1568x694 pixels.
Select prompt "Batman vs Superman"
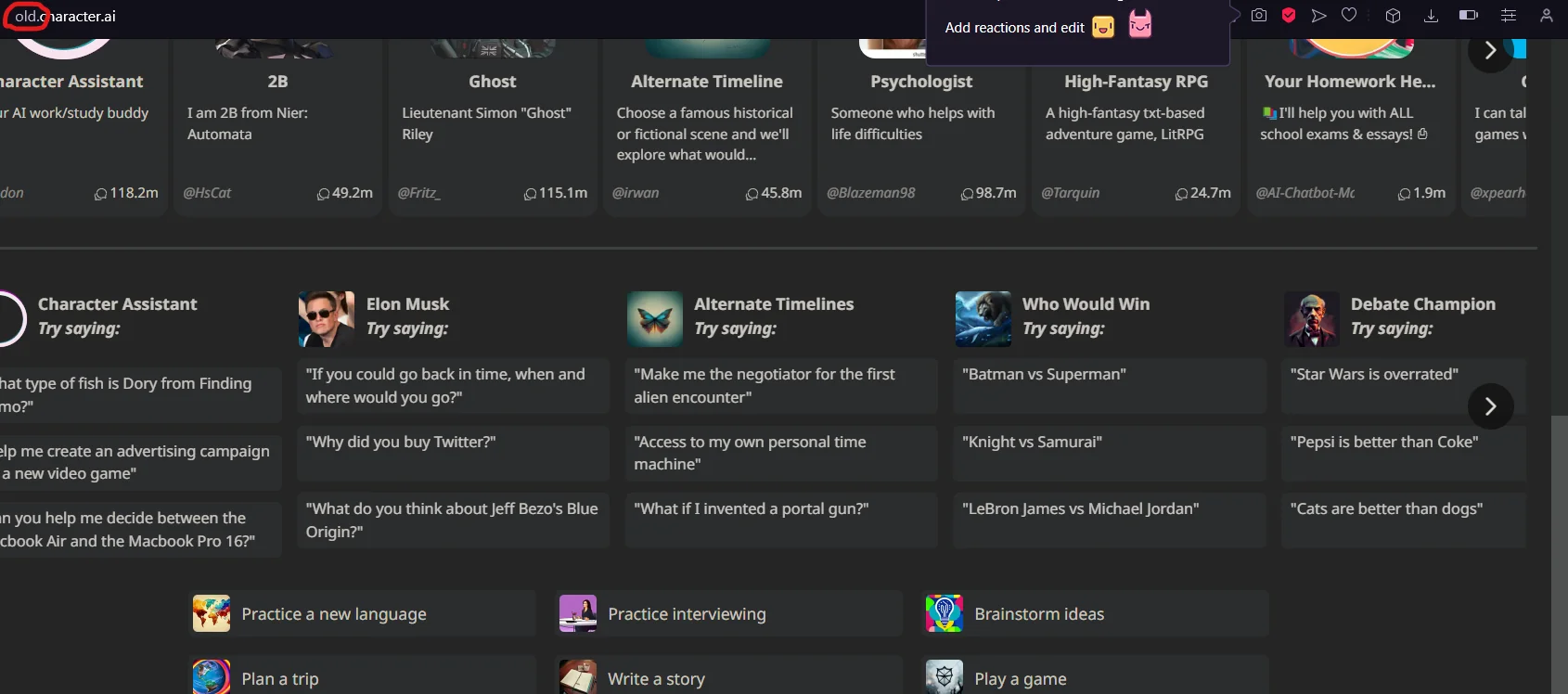point(1110,386)
